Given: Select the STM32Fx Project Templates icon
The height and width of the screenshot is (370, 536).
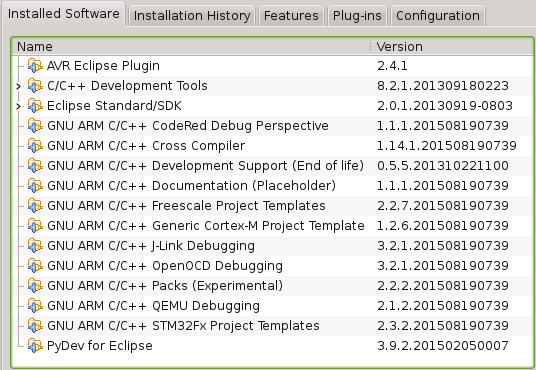Looking at the screenshot, I should click(x=35, y=326).
